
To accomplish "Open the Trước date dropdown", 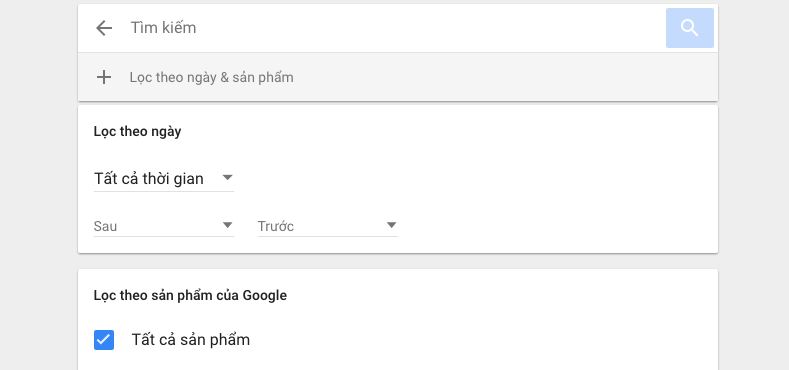I will [x=328, y=226].
